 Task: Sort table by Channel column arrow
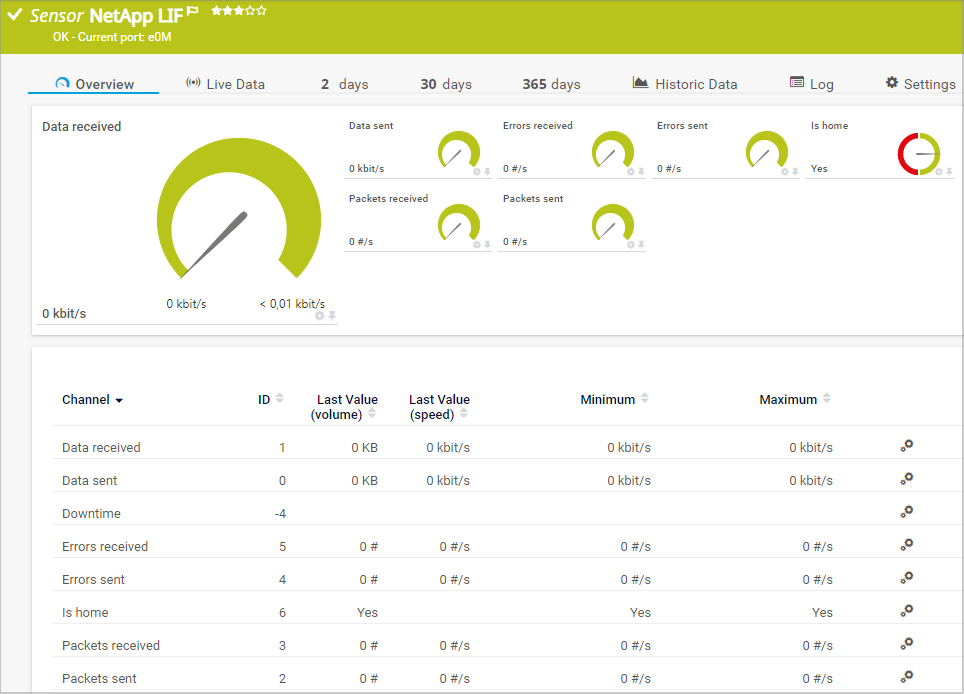coord(119,400)
